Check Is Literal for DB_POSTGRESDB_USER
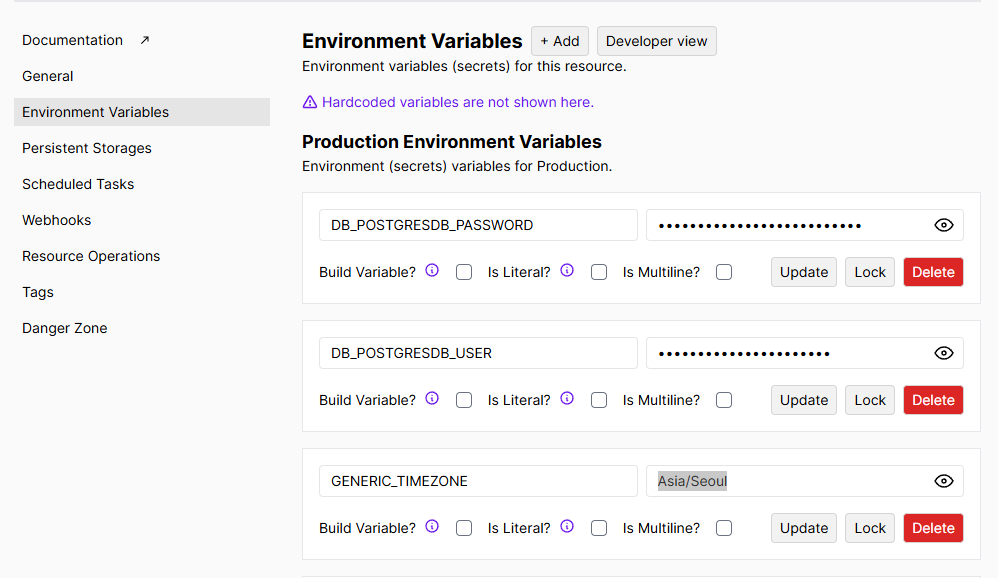 599,400
